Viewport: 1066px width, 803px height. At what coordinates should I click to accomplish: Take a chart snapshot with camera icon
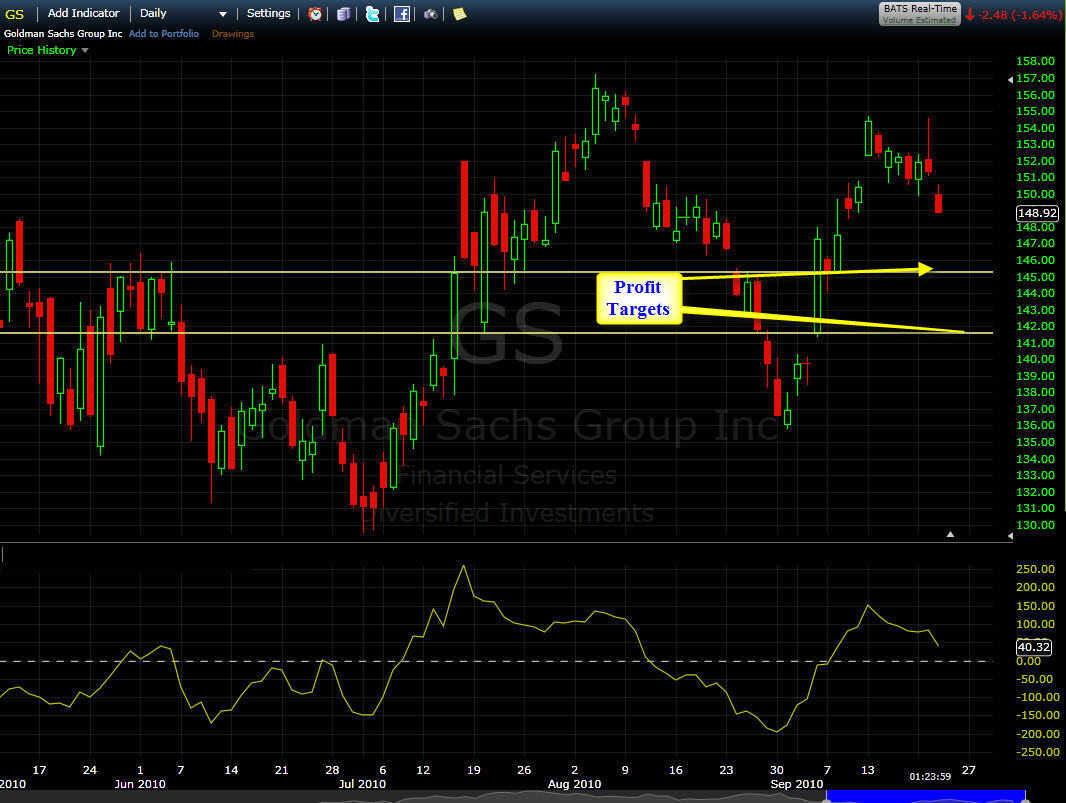[x=430, y=14]
